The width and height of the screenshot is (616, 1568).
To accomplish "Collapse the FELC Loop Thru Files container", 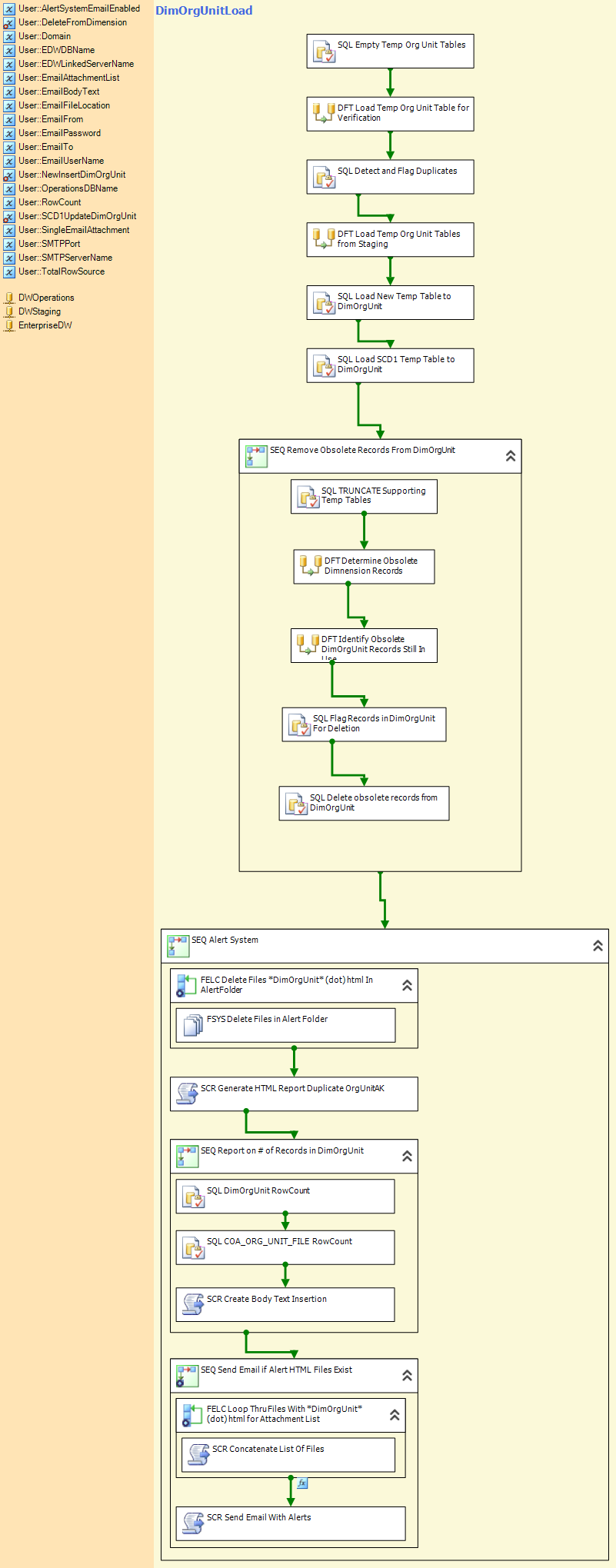I will 395,1415.
